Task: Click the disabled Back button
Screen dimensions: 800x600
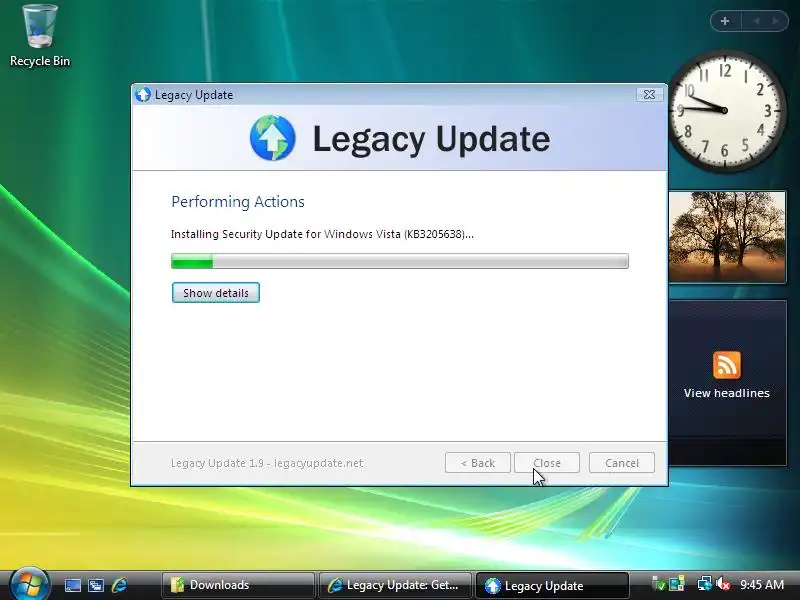Action: pos(478,463)
